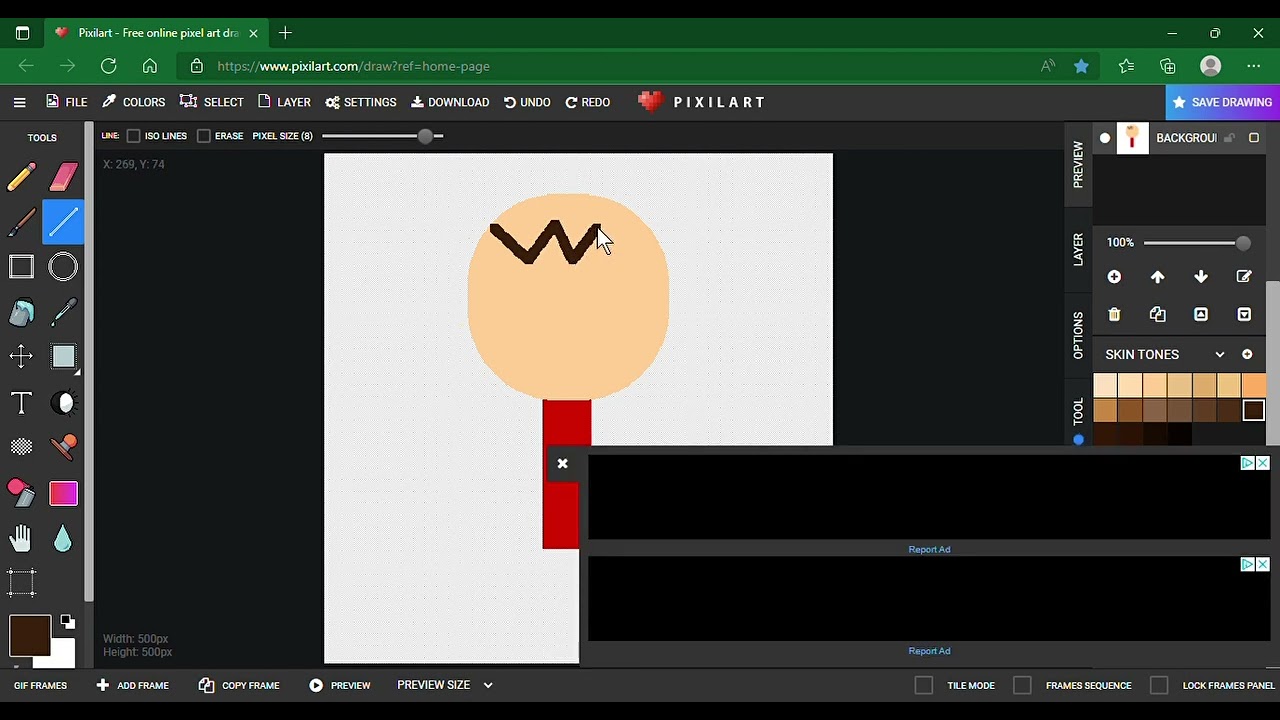Switch to the Options side tab
Screen dimensions: 1280x720
pos(1078,335)
